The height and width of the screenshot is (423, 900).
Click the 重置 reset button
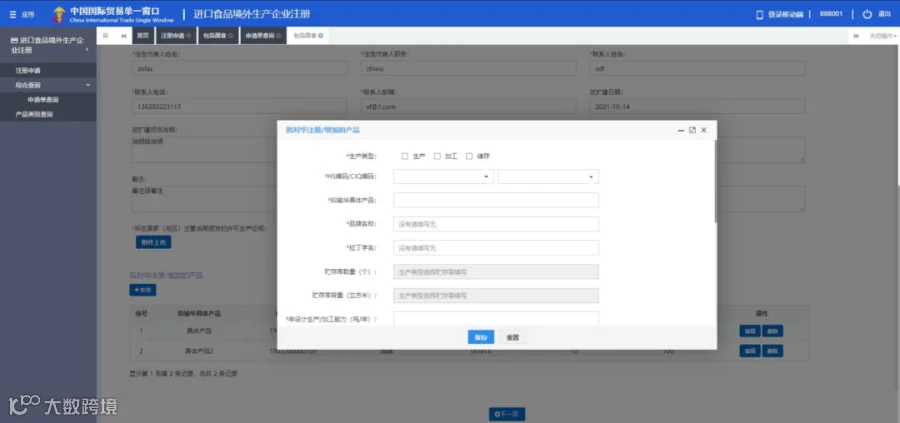(x=513, y=337)
